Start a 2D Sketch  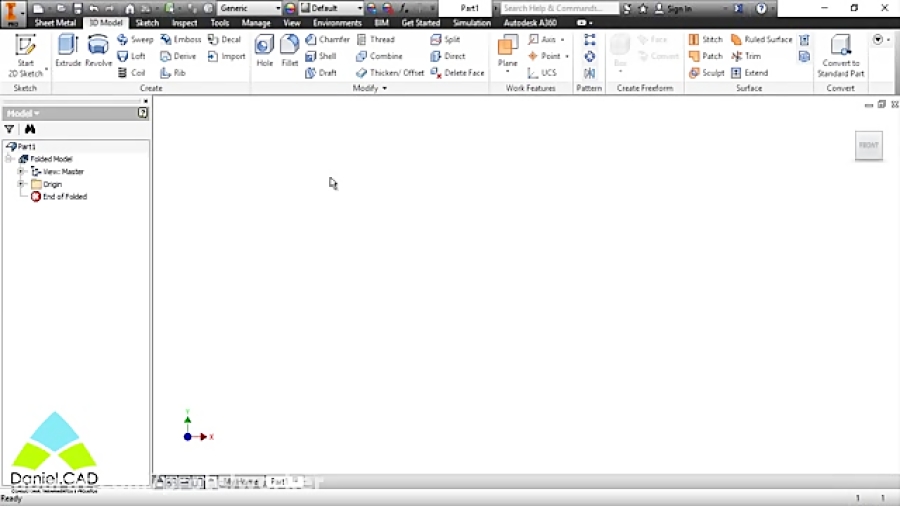(25, 56)
